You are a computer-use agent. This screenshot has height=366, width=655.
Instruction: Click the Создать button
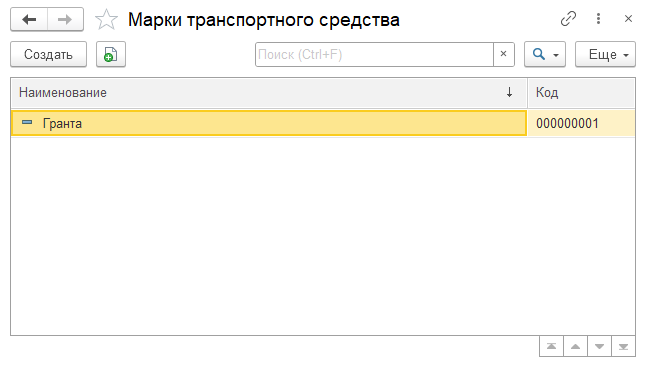click(x=48, y=54)
